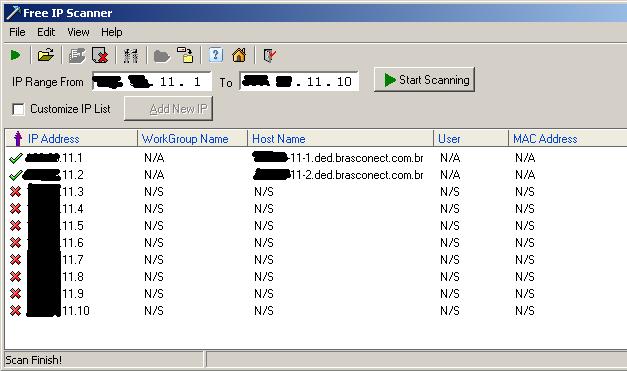Click the green checkmark on the 11.2 row
The height and width of the screenshot is (371, 627).
pos(16,175)
